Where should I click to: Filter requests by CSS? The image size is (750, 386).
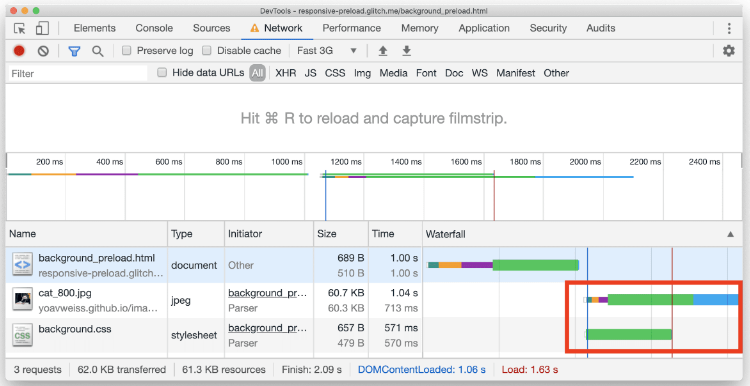point(335,73)
